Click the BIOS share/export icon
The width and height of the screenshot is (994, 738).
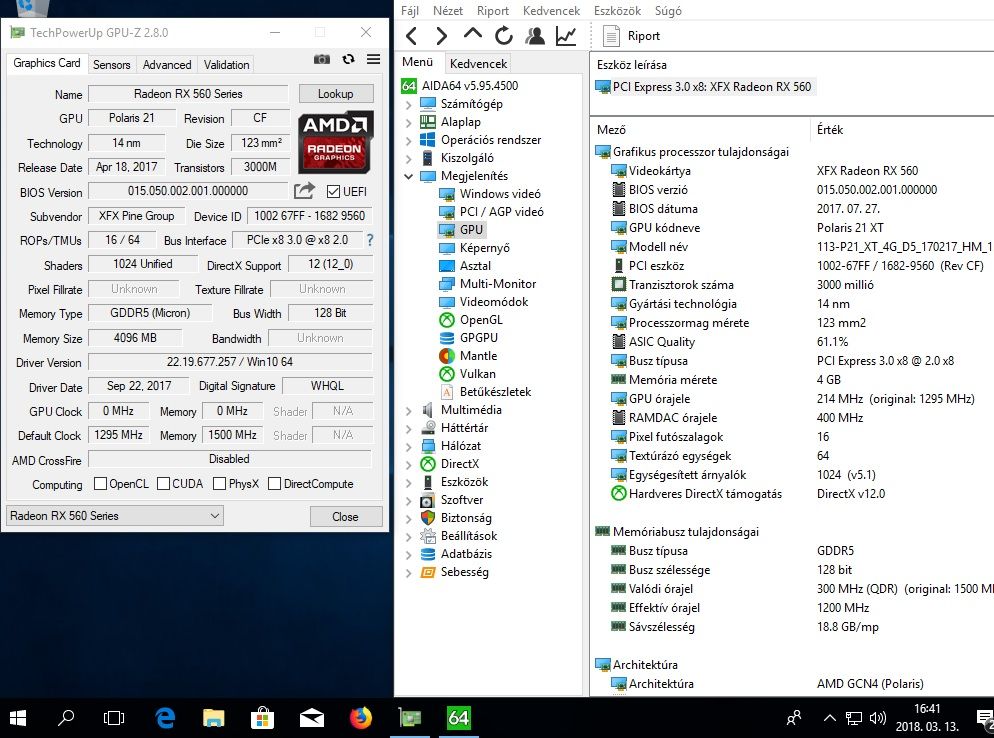click(304, 190)
